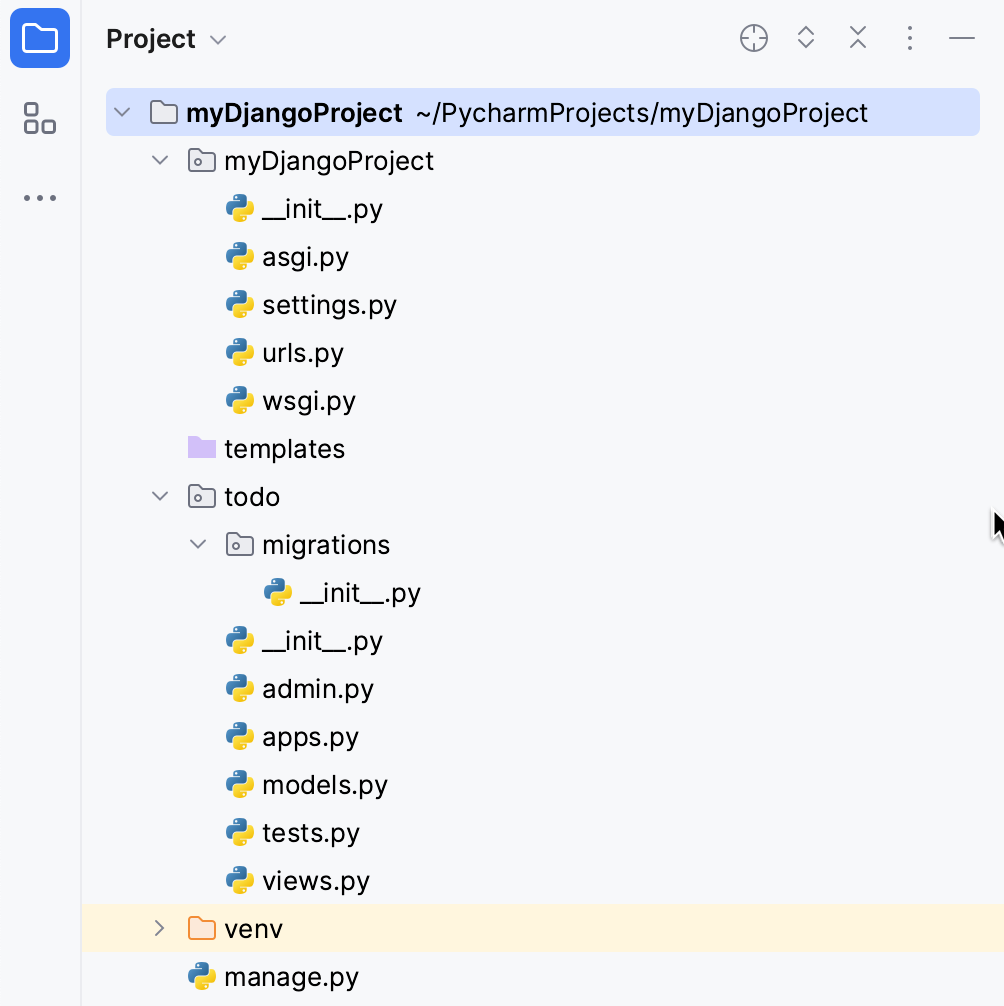Screen dimensions: 1004x1006
Task: Select the Project tool window icon in sidebar
Action: (40, 38)
